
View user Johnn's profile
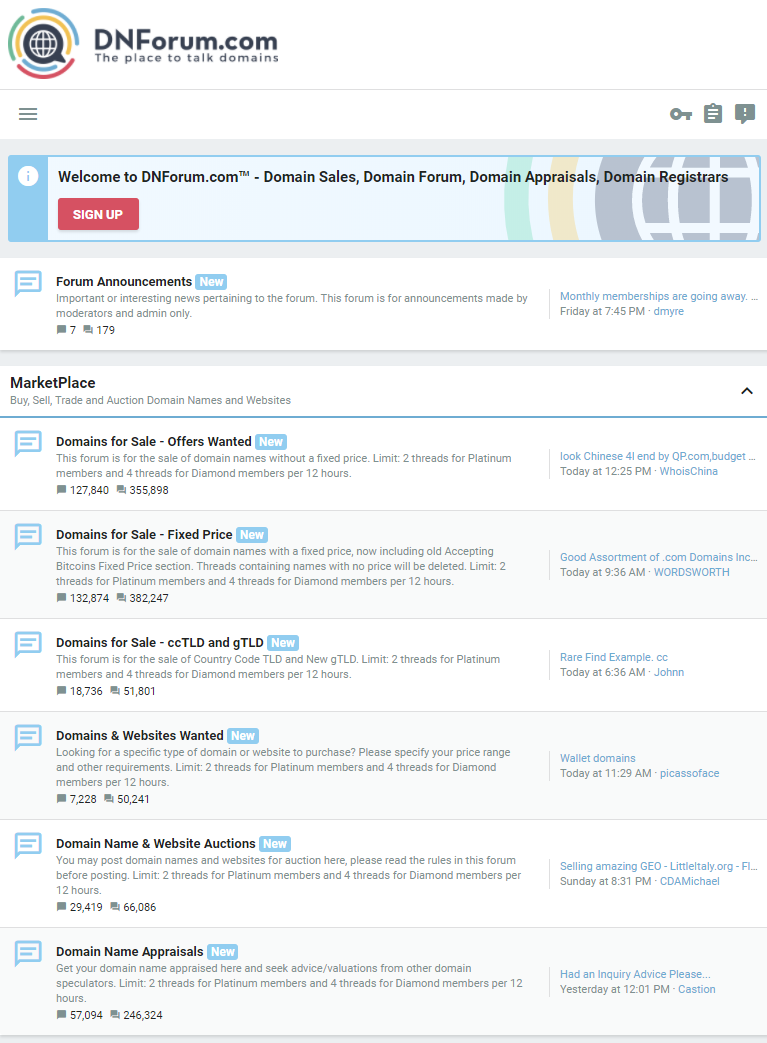click(x=669, y=672)
